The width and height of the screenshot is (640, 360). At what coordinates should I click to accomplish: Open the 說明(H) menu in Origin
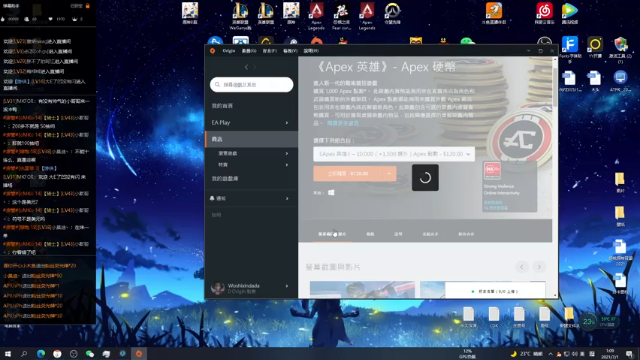tap(311, 51)
